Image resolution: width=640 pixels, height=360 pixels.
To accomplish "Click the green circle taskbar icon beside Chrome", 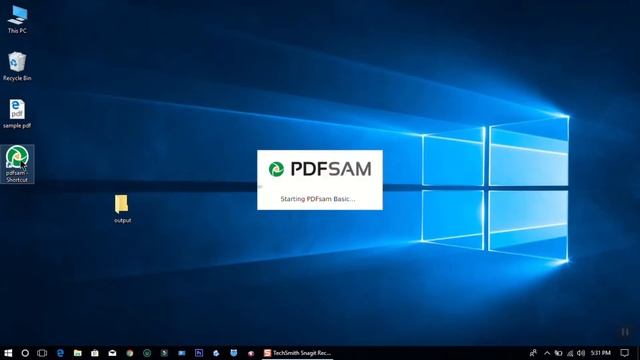I will (x=147, y=353).
